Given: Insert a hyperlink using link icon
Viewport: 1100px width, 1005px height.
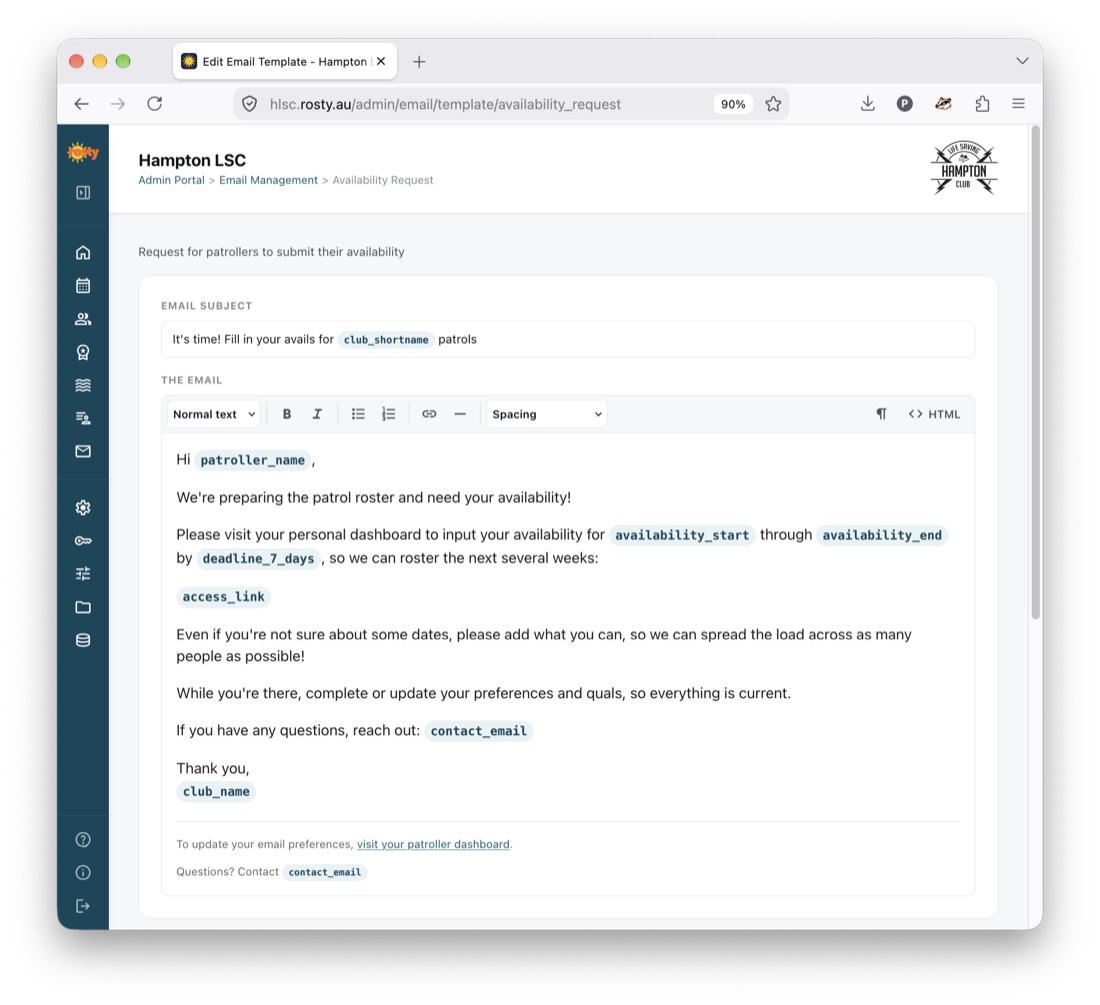Looking at the screenshot, I should [429, 414].
